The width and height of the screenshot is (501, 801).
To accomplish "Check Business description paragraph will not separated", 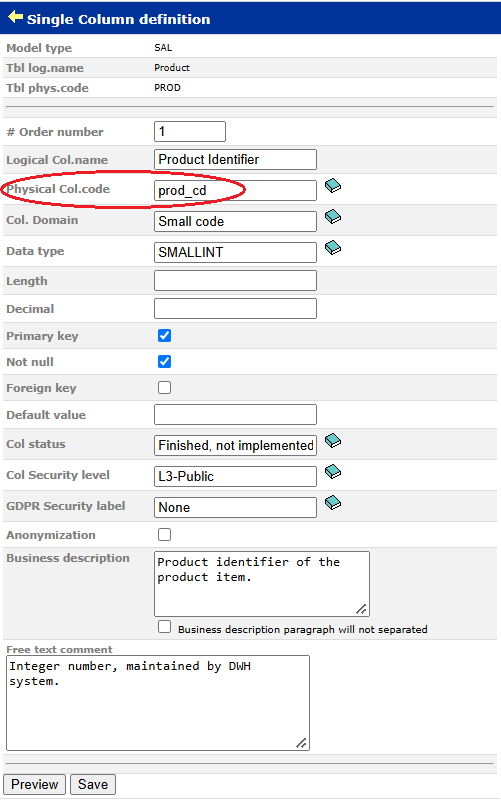I will pyautogui.click(x=164, y=627).
